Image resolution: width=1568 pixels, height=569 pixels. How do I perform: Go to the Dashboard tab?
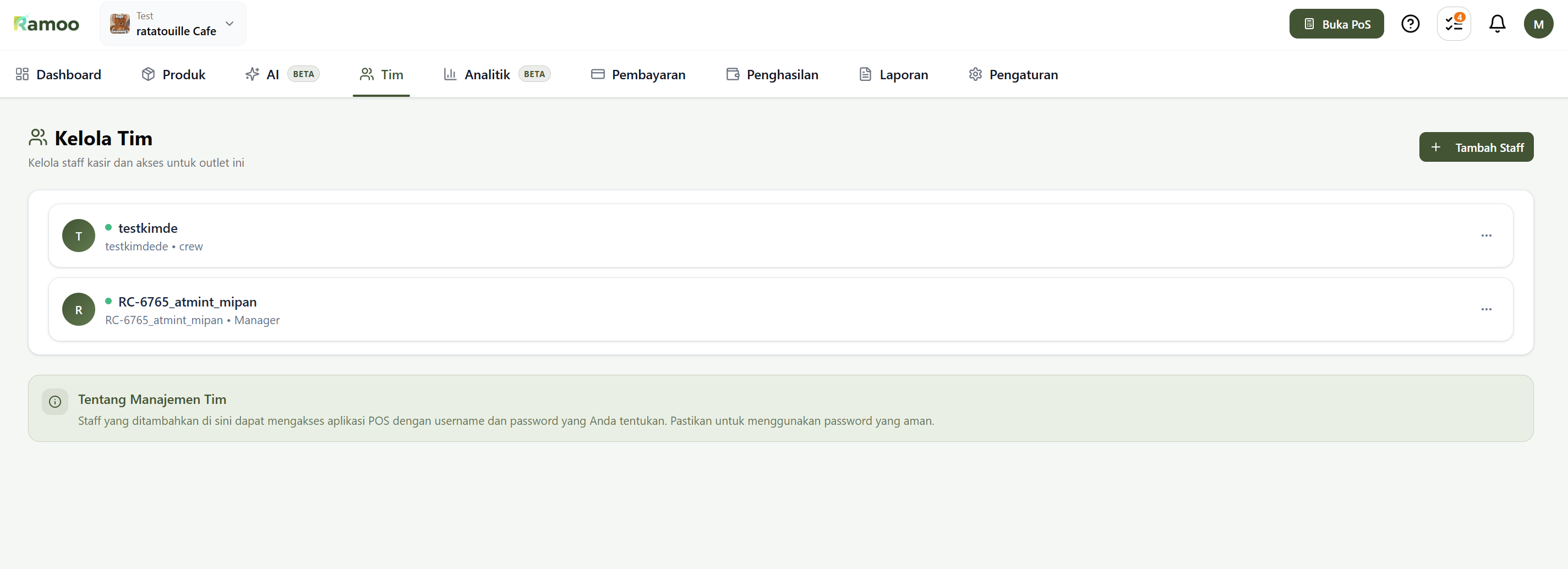click(58, 74)
